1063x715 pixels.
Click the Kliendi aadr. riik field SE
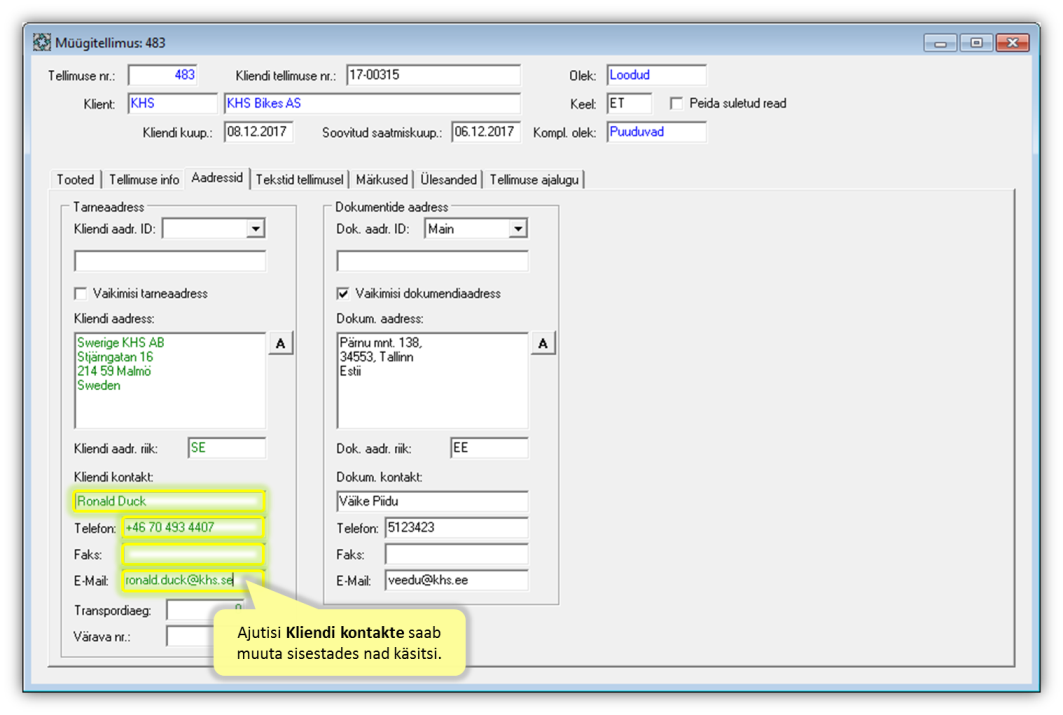tap(227, 448)
